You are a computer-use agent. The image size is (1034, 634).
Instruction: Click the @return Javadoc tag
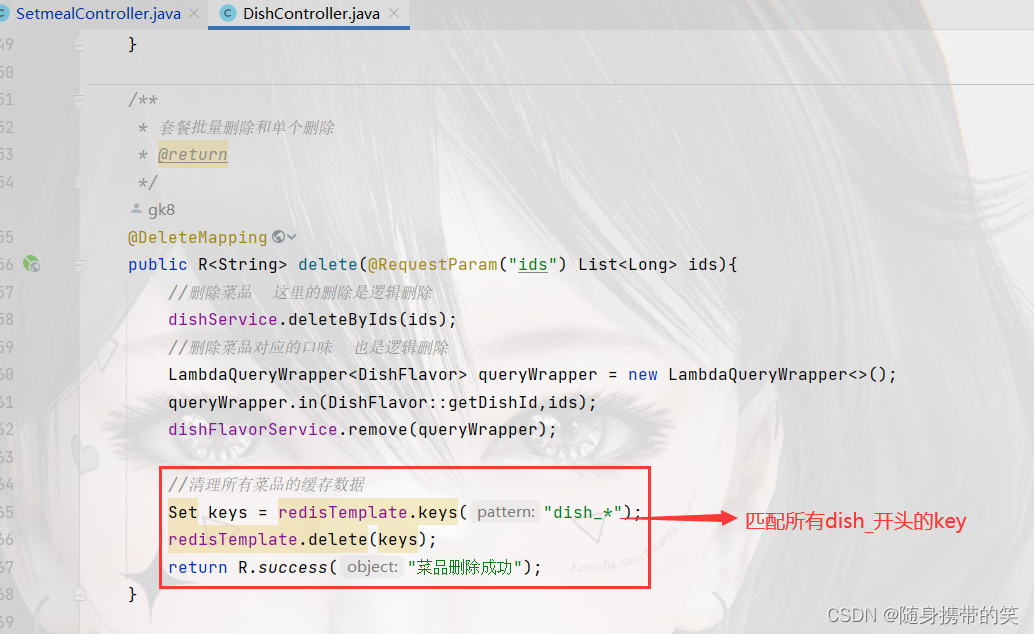[193, 154]
